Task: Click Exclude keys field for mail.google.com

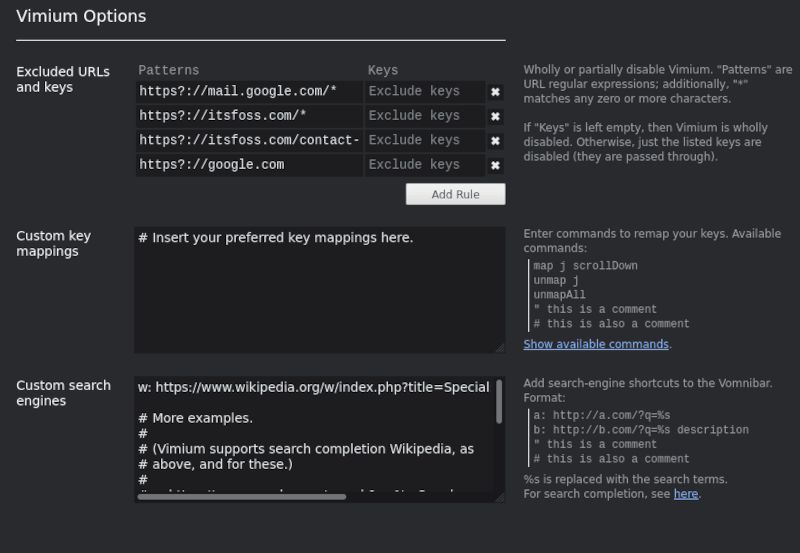Action: coord(424,92)
